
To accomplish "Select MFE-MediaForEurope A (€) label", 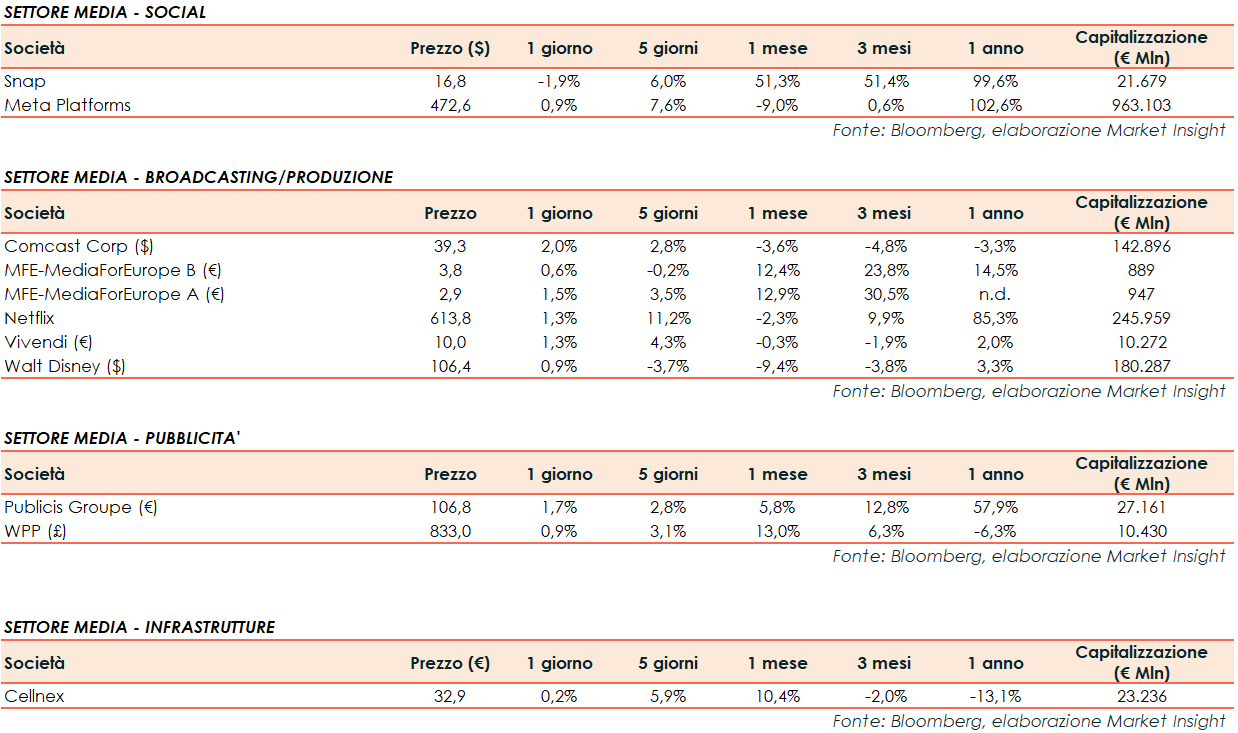I will [x=115, y=294].
